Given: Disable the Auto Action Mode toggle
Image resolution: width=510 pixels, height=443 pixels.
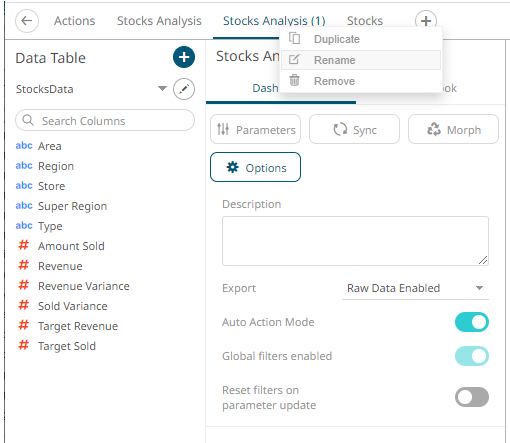Looking at the screenshot, I should (472, 322).
